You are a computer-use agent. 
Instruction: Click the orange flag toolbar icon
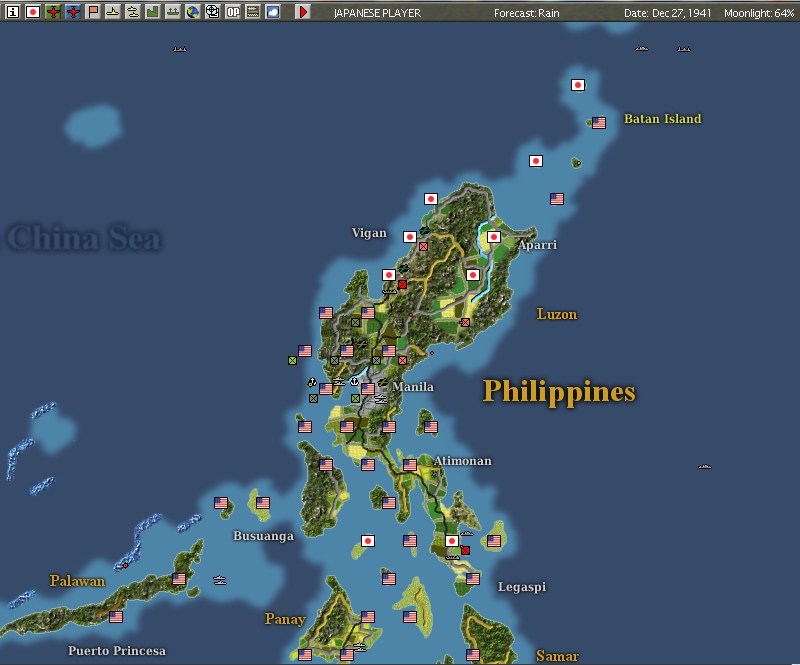click(x=93, y=12)
